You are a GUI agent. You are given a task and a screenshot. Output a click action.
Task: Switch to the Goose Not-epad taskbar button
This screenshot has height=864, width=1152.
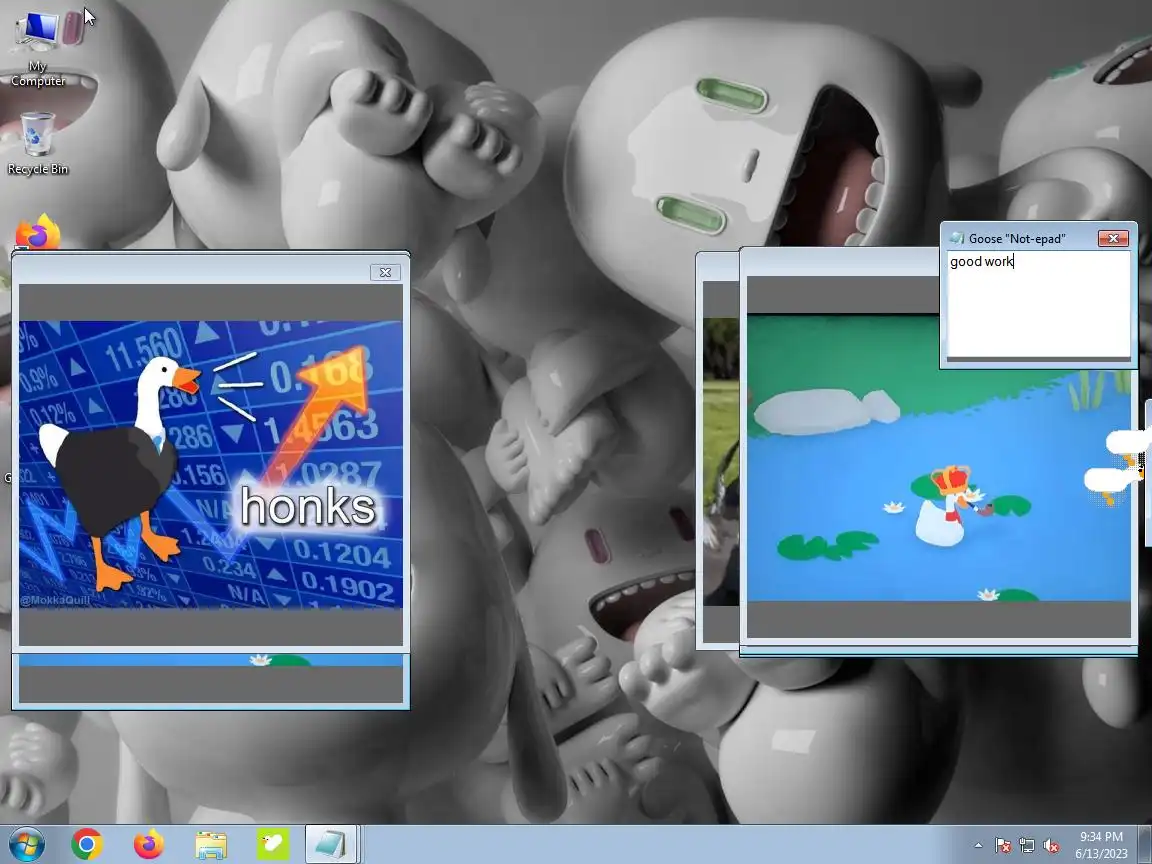(331, 844)
